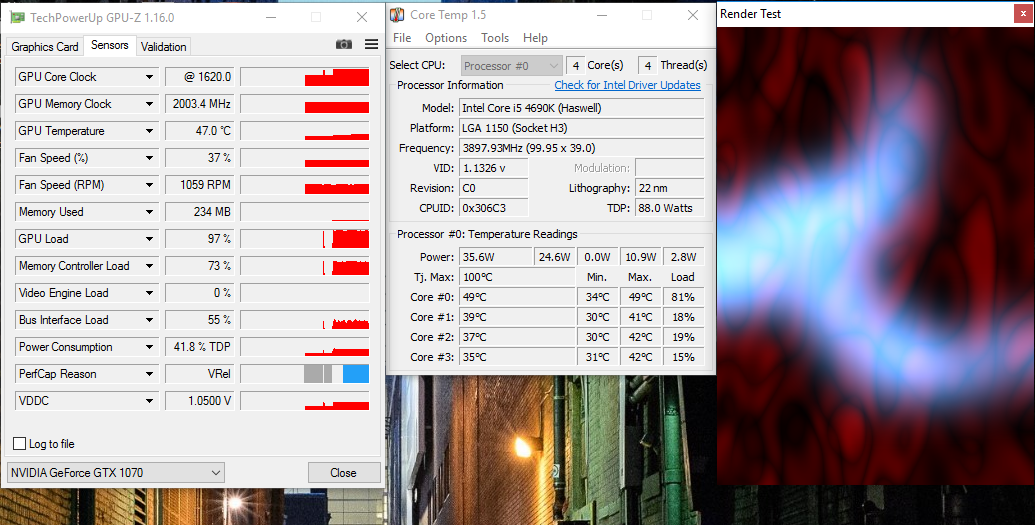This screenshot has height=525, width=1035.
Task: Open the GPU-Z hamburger menu icon
Action: (x=372, y=44)
